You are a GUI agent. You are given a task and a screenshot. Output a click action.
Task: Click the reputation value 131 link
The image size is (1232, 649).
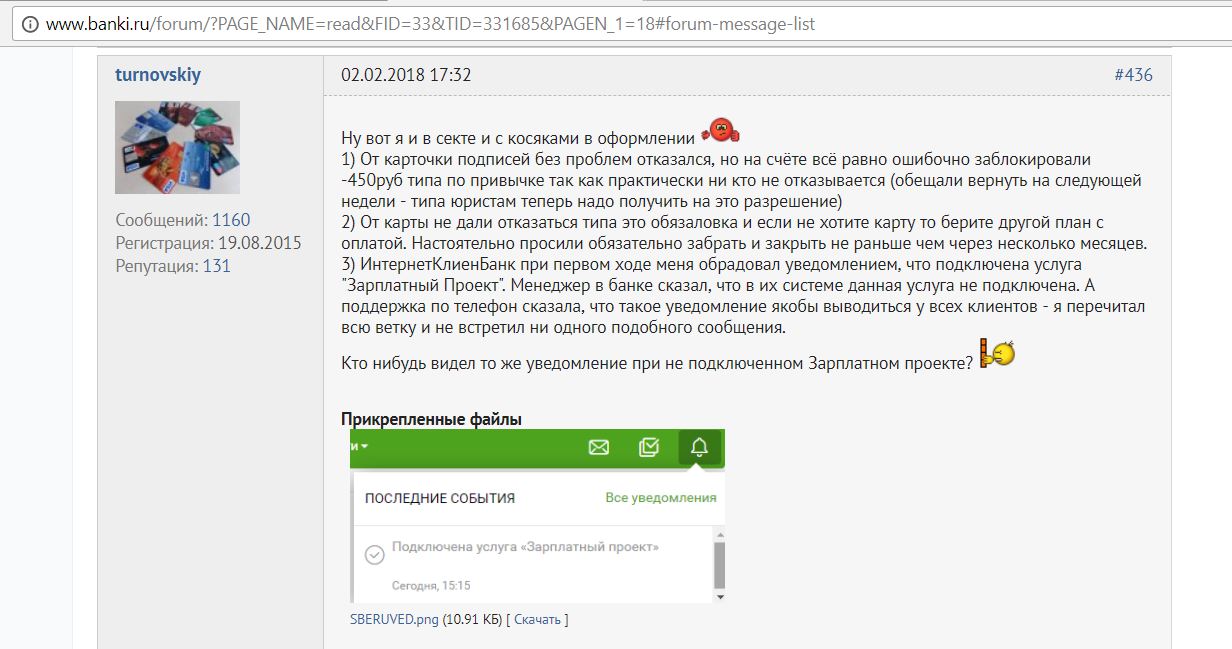[x=217, y=266]
